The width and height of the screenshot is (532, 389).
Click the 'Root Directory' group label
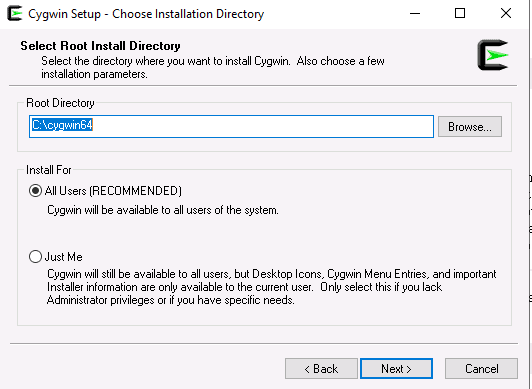pos(60,103)
